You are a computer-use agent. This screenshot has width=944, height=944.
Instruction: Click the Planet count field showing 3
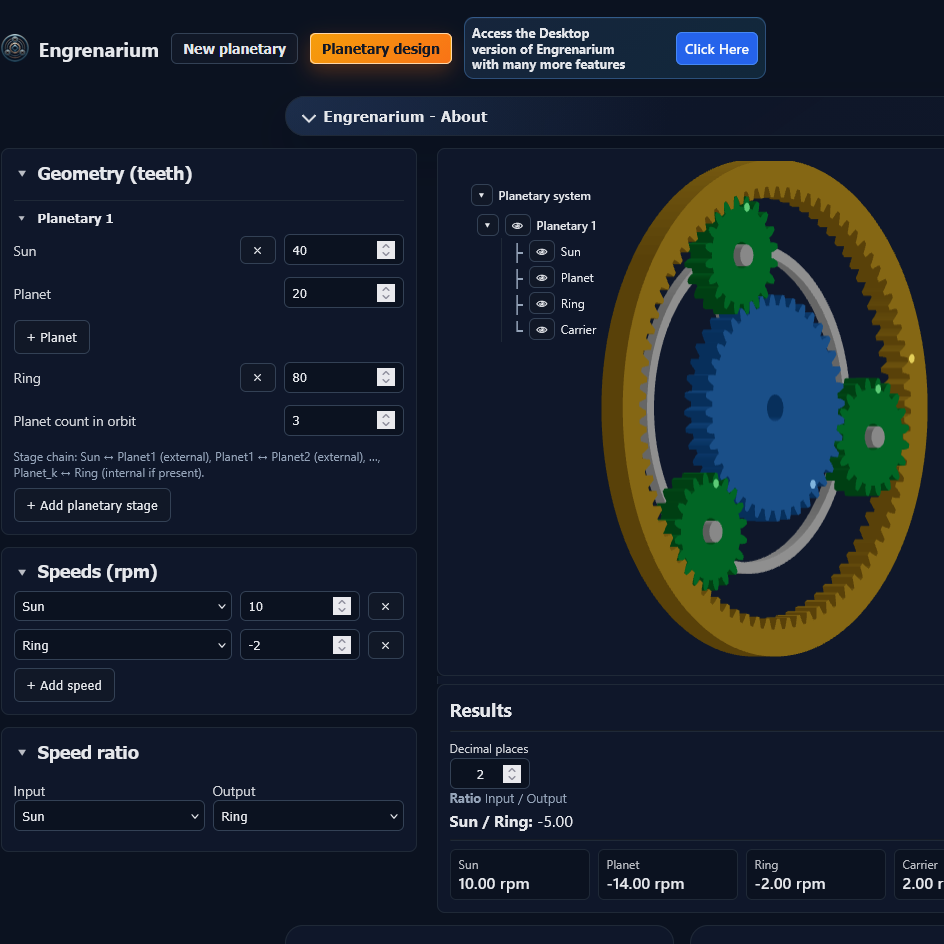coord(344,420)
